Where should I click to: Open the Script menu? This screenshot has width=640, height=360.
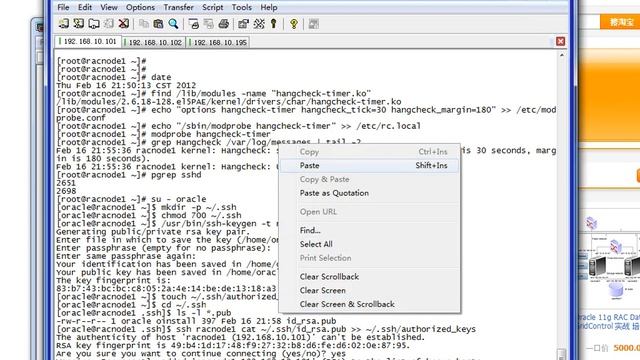tap(213, 7)
